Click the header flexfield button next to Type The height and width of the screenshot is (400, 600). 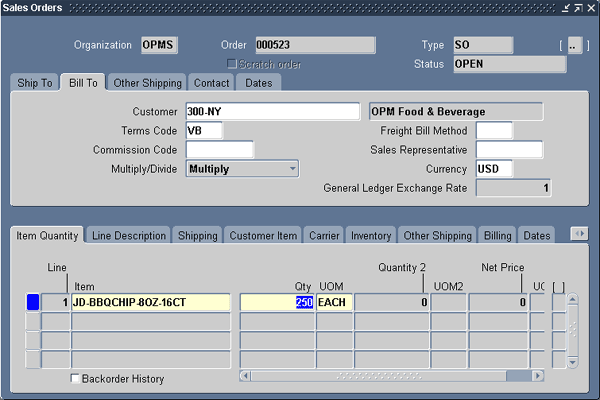click(575, 46)
